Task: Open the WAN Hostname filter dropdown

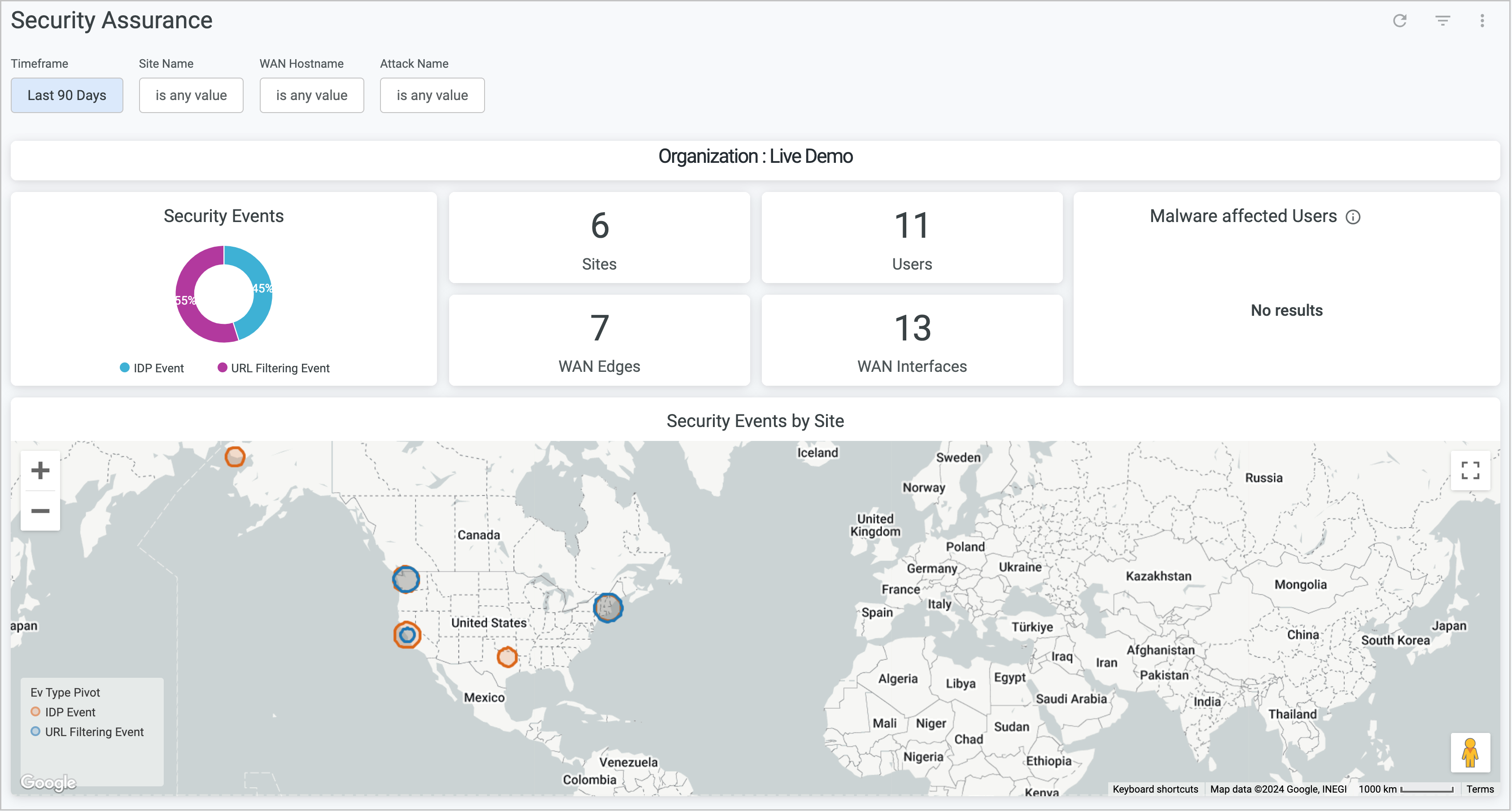Action: pos(312,95)
